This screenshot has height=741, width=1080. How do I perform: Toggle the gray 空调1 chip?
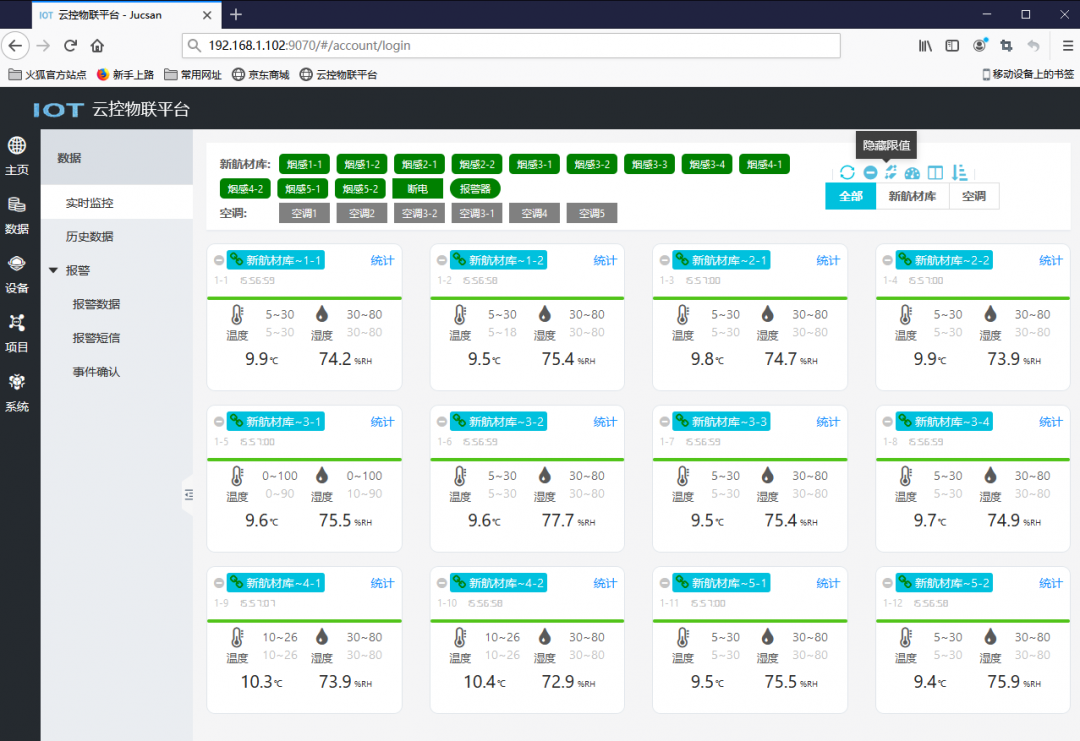point(304,213)
